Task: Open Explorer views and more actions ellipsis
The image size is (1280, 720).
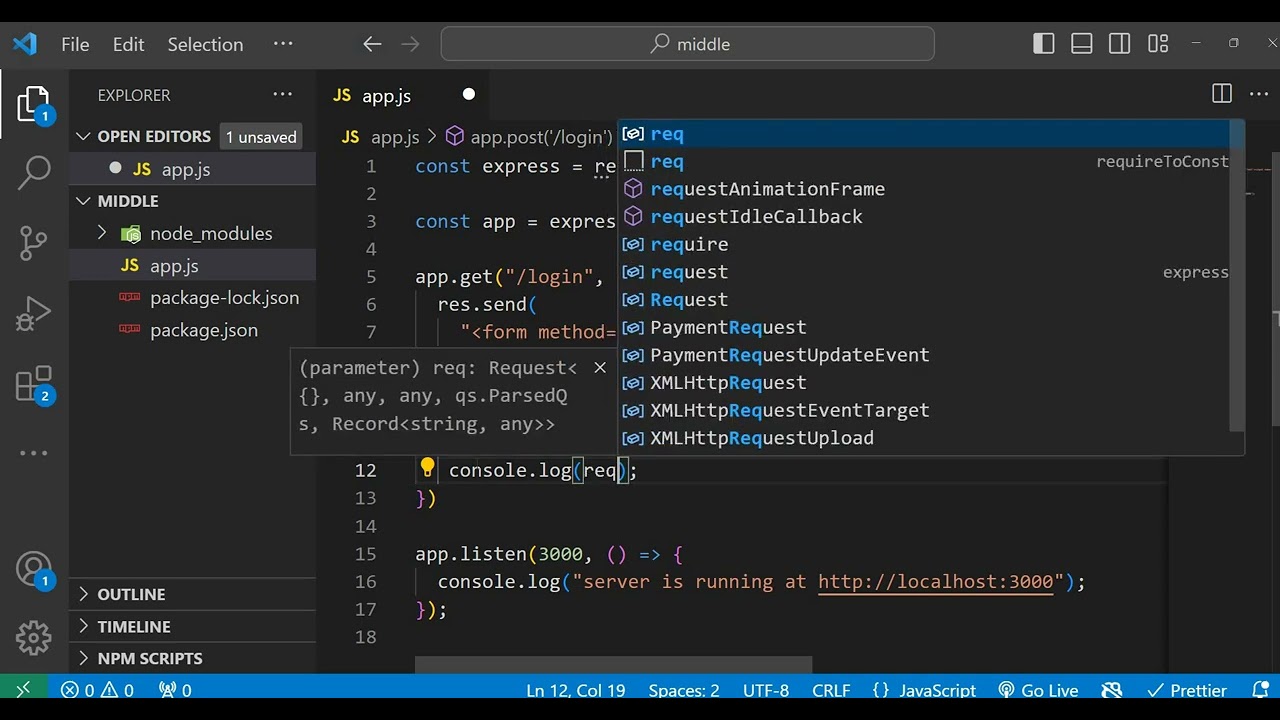Action: tap(283, 95)
